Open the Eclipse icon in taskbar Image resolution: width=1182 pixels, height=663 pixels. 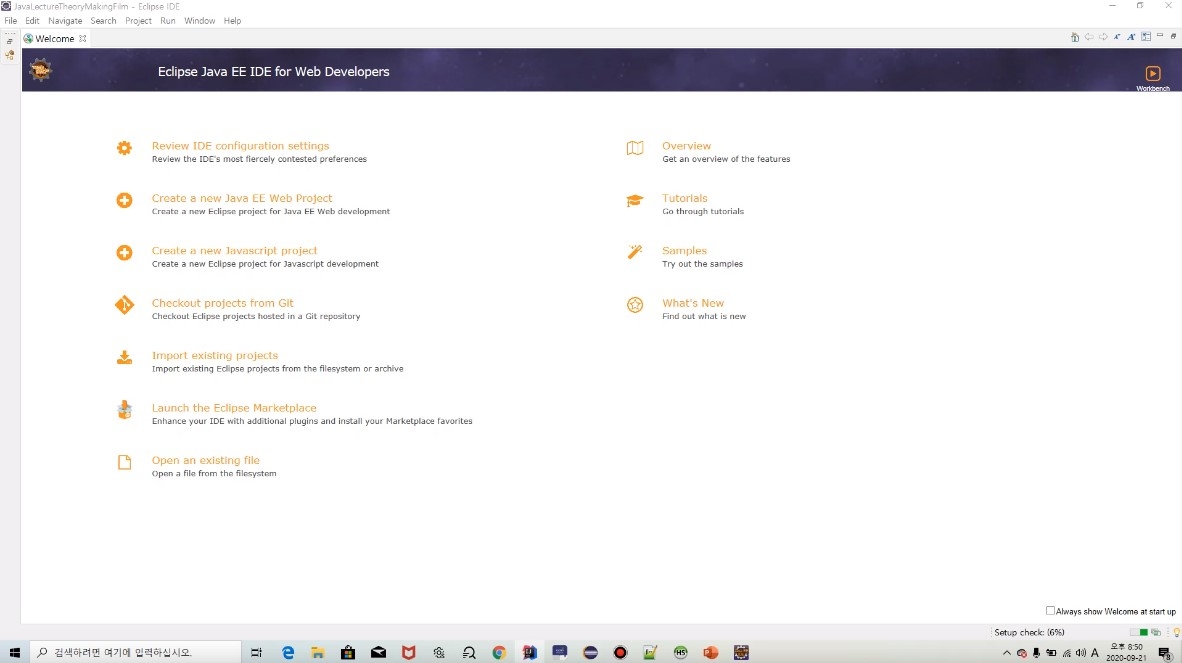(x=590, y=652)
